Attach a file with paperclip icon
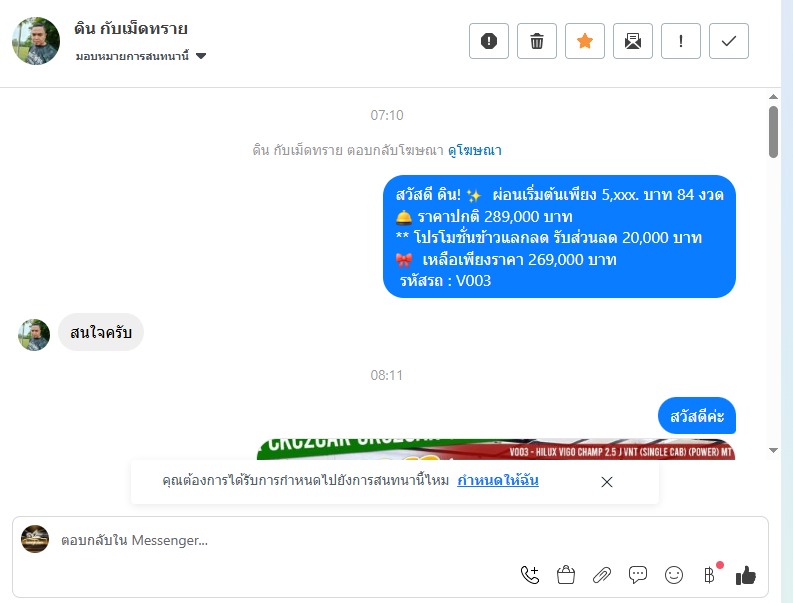Image resolution: width=793 pixels, height=603 pixels. (602, 575)
